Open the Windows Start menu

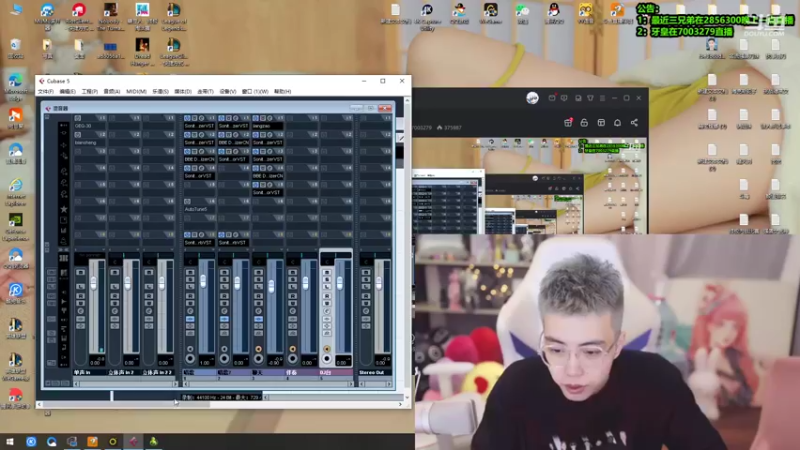click(10, 441)
